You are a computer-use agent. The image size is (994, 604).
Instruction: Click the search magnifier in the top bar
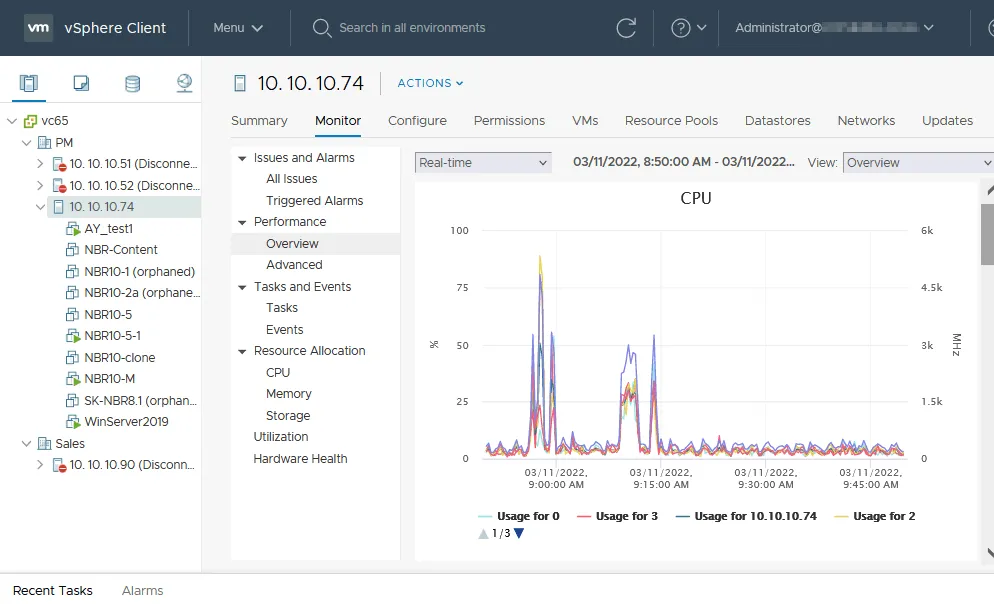click(321, 28)
